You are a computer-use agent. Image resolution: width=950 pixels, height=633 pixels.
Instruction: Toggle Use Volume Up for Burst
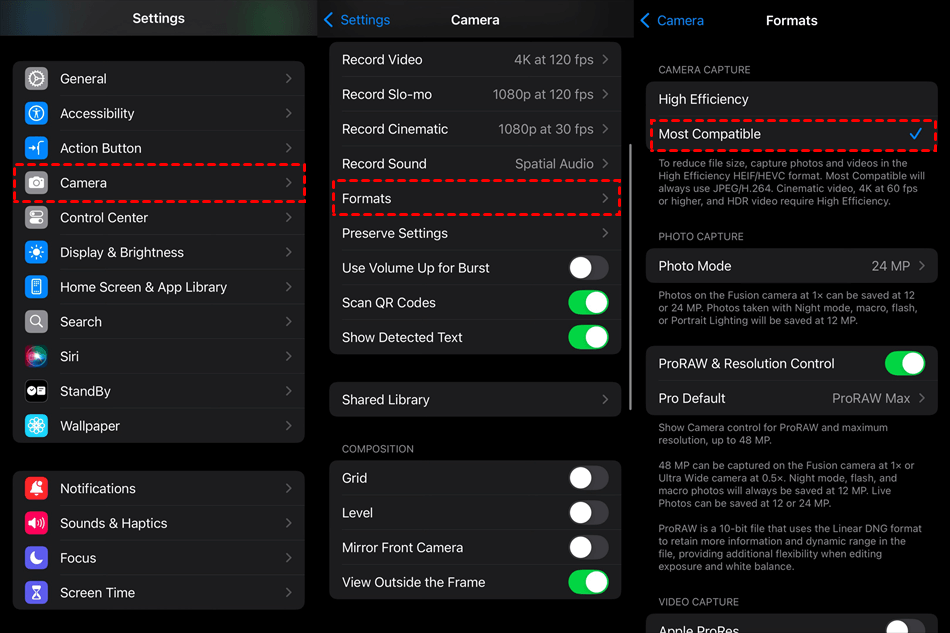tap(588, 268)
